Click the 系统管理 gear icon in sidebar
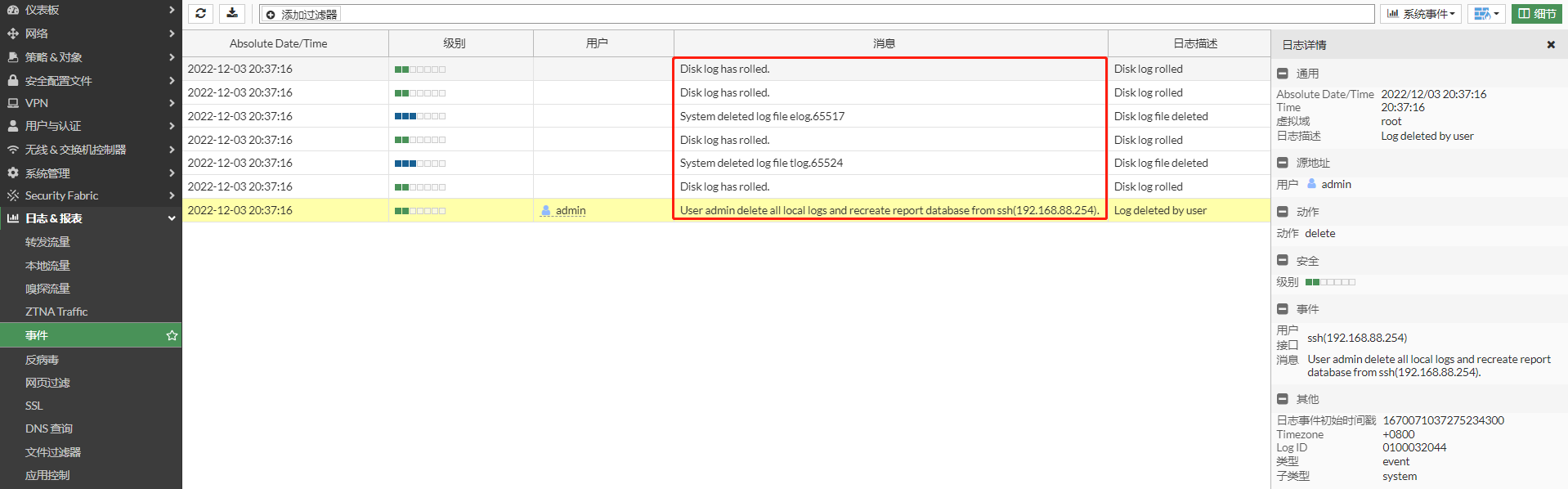This screenshot has width=1568, height=489. coord(13,173)
